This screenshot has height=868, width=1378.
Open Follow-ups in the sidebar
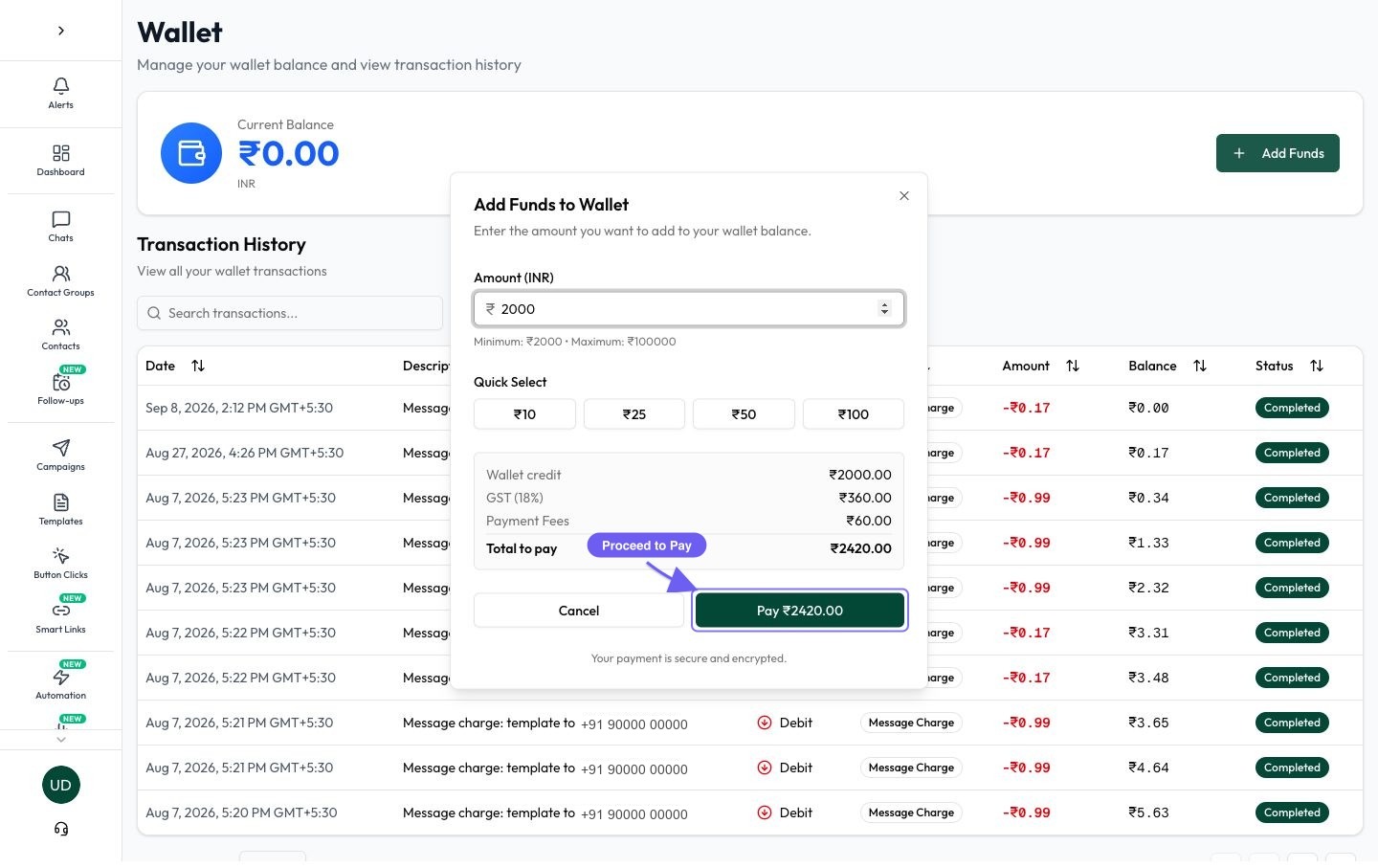pyautogui.click(x=60, y=389)
